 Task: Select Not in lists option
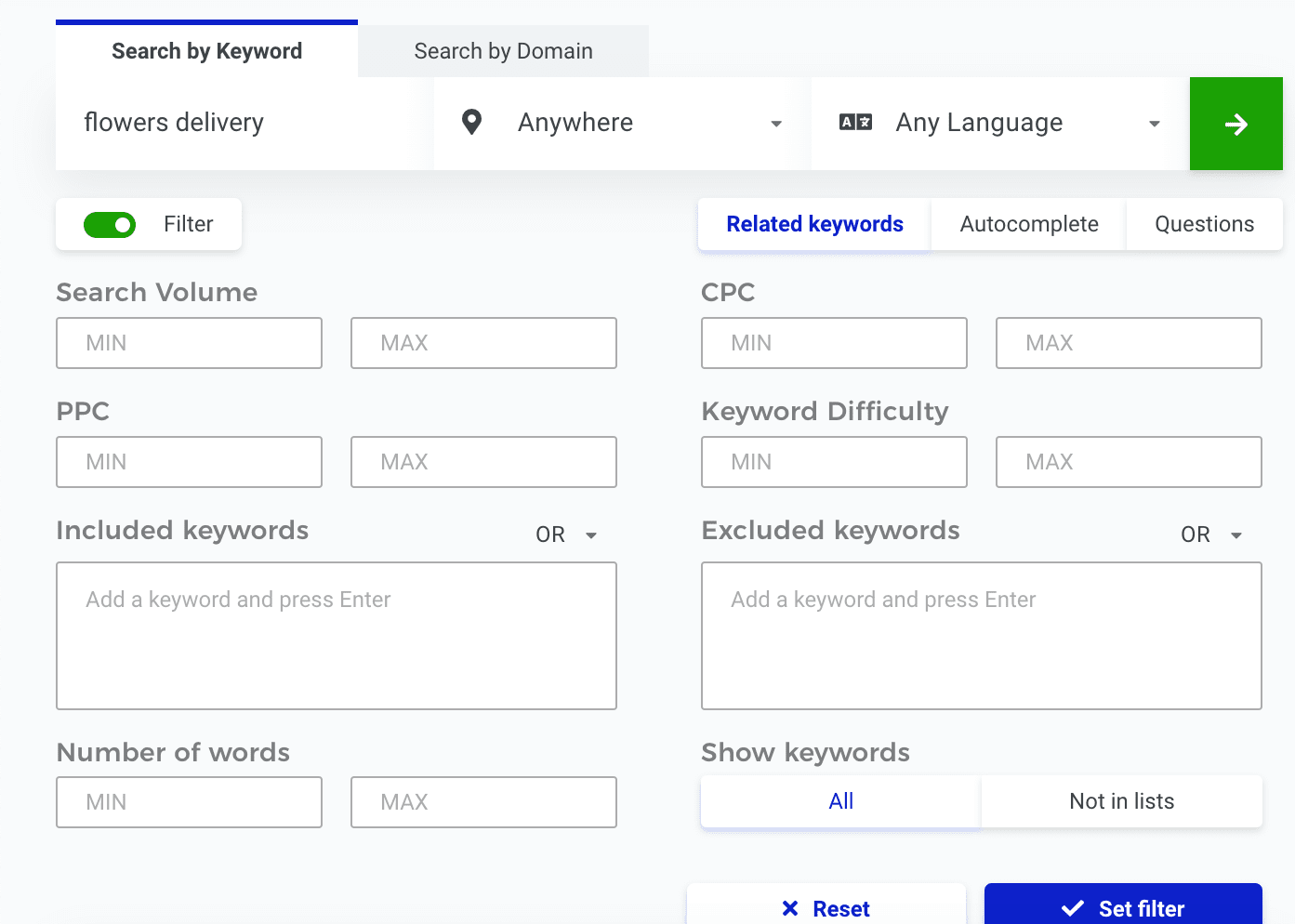[x=1122, y=801]
